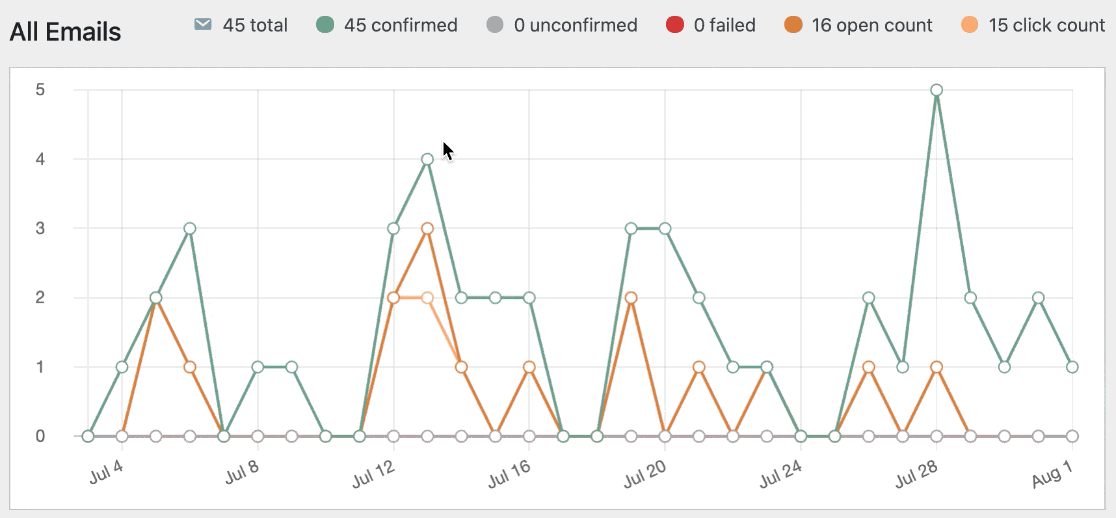Toggle the "16 open count" legend label
Screen dimensions: 1116x518
coord(872,25)
